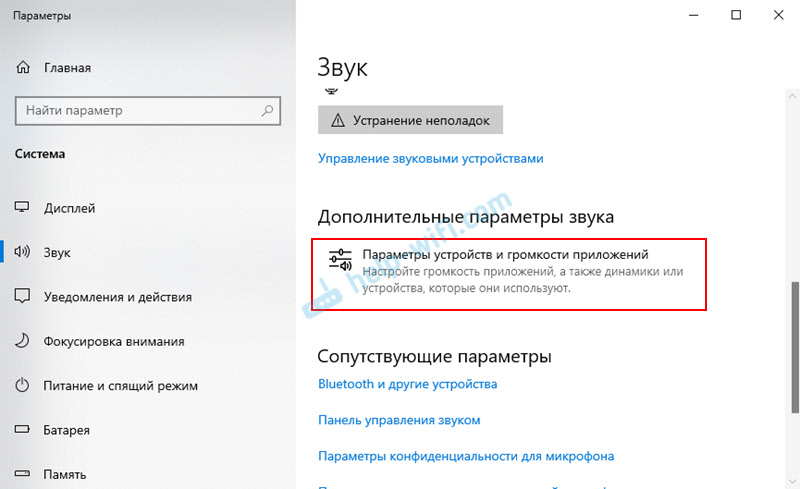Image resolution: width=800 pixels, height=489 pixels.
Task: Click the Notifications speech bubble icon
Action: click(22, 296)
